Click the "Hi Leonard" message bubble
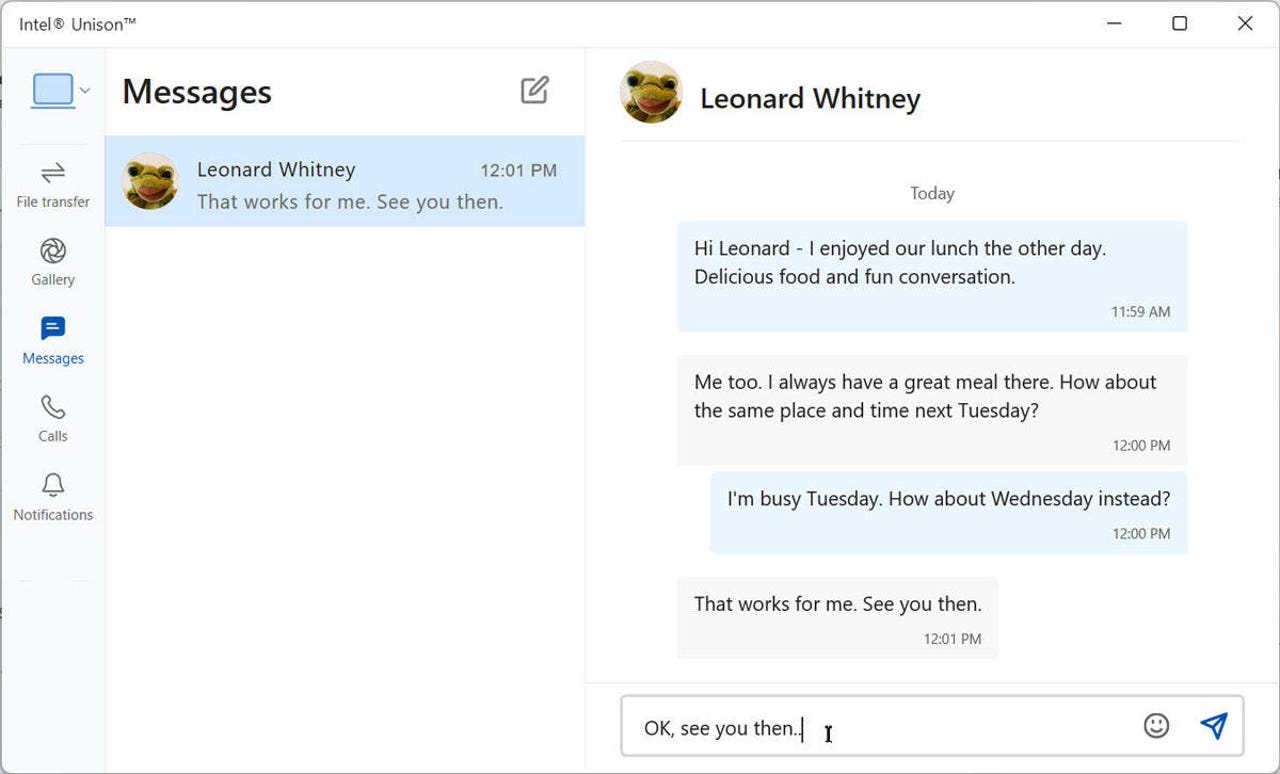Viewport: 1280px width, 774px height. [x=932, y=276]
